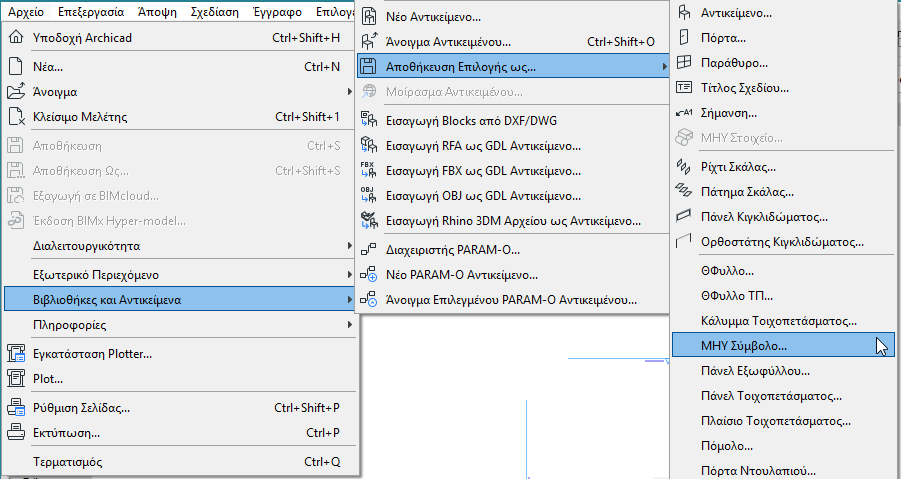Click the drawing title icon beside Τίτλος Σχεδίου
Viewport: 901px width, 479px height.
click(x=684, y=88)
